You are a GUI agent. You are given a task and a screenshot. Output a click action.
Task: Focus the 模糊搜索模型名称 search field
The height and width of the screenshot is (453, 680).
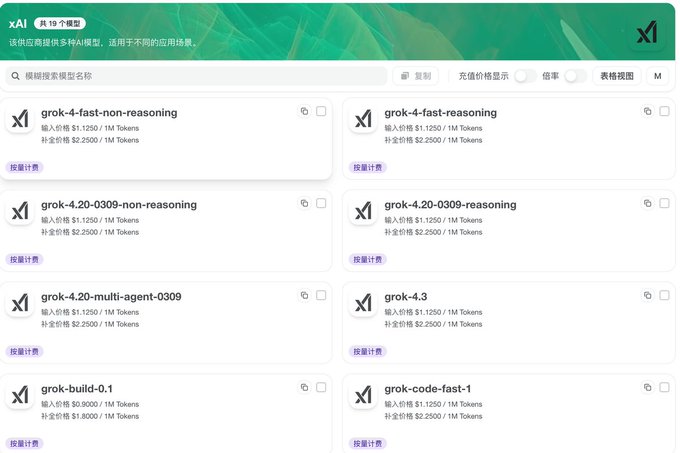point(196,76)
